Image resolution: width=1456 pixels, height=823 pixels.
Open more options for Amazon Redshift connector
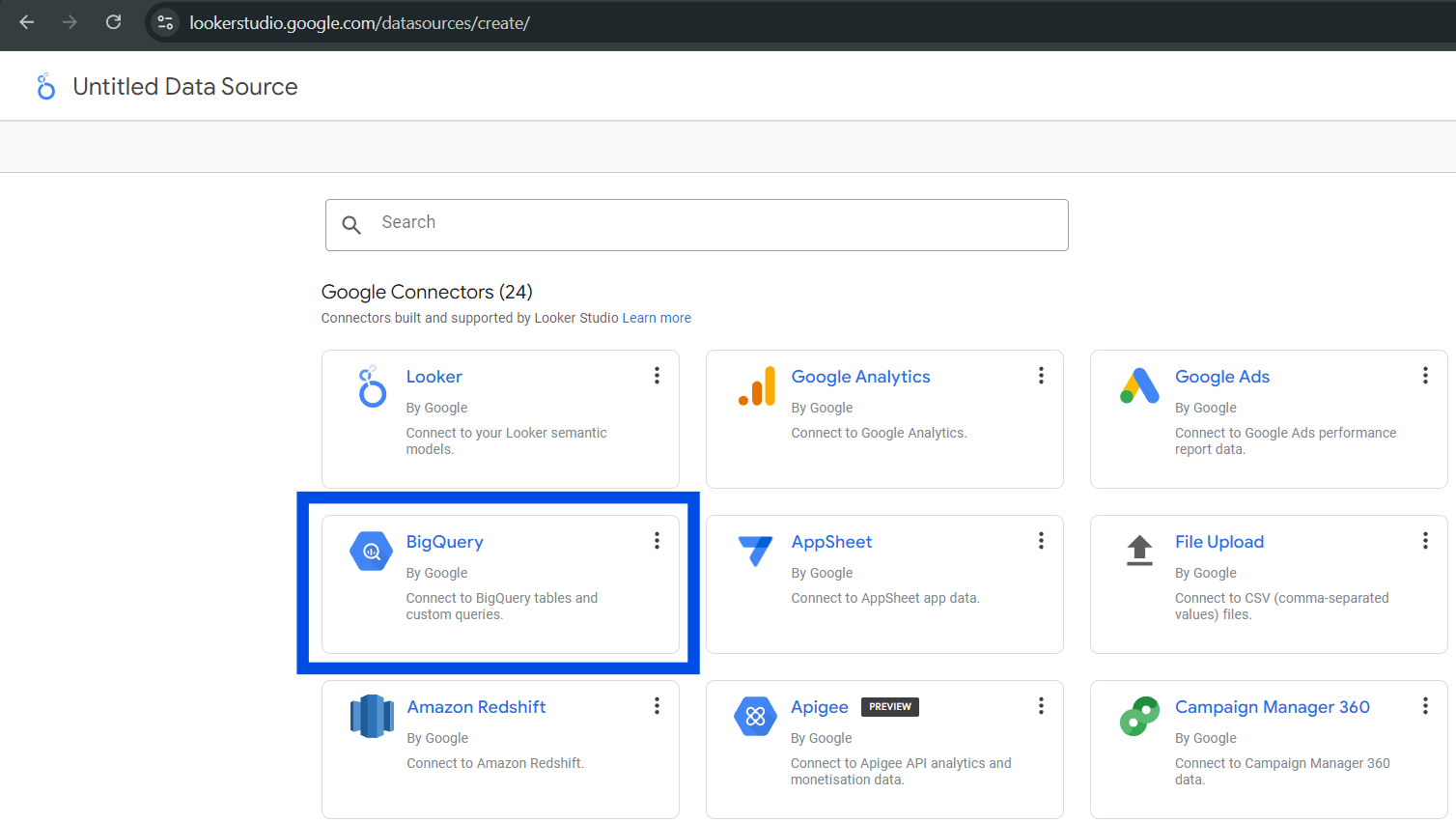coord(657,706)
